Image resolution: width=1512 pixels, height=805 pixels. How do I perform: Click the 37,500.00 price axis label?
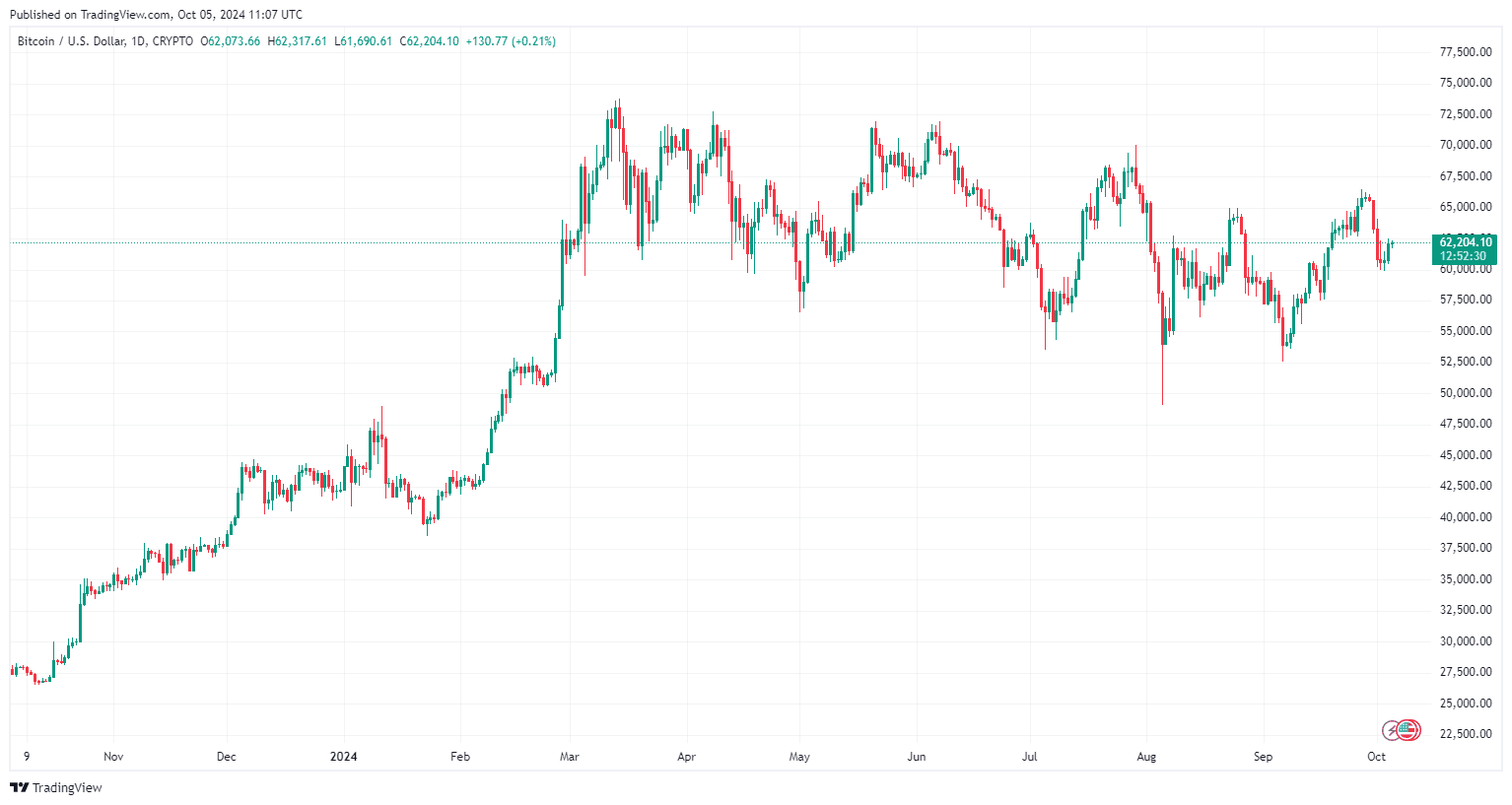click(1466, 548)
